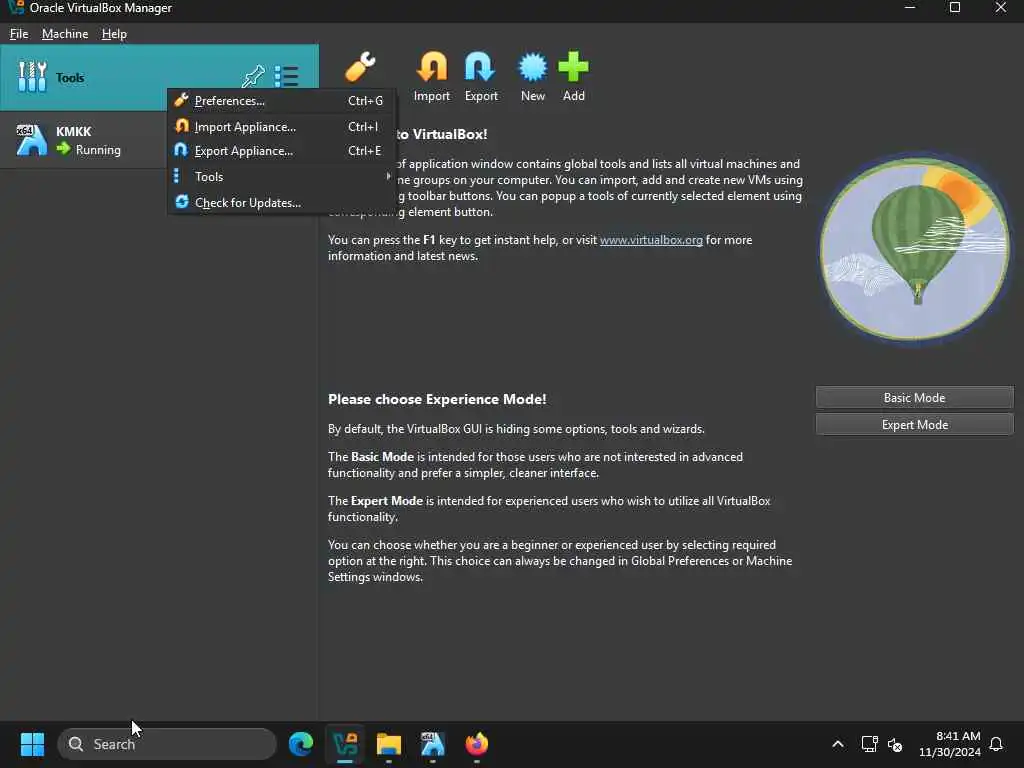Click the muted volume tray icon
The height and width of the screenshot is (768, 1024).
pyautogui.click(x=895, y=744)
